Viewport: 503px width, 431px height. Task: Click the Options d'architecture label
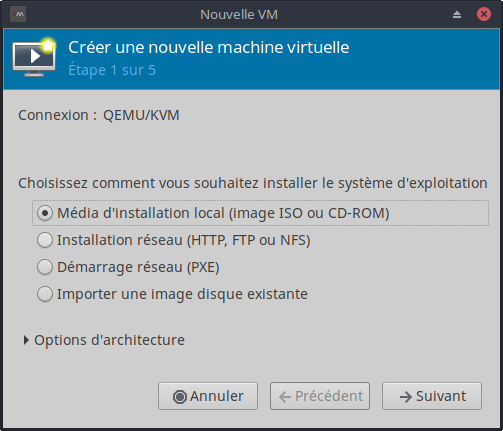tap(109, 340)
